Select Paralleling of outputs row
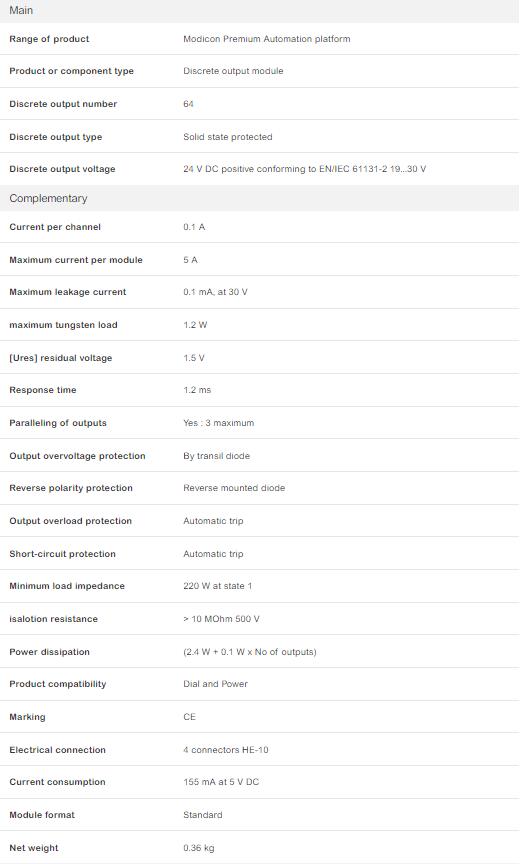 tap(260, 423)
